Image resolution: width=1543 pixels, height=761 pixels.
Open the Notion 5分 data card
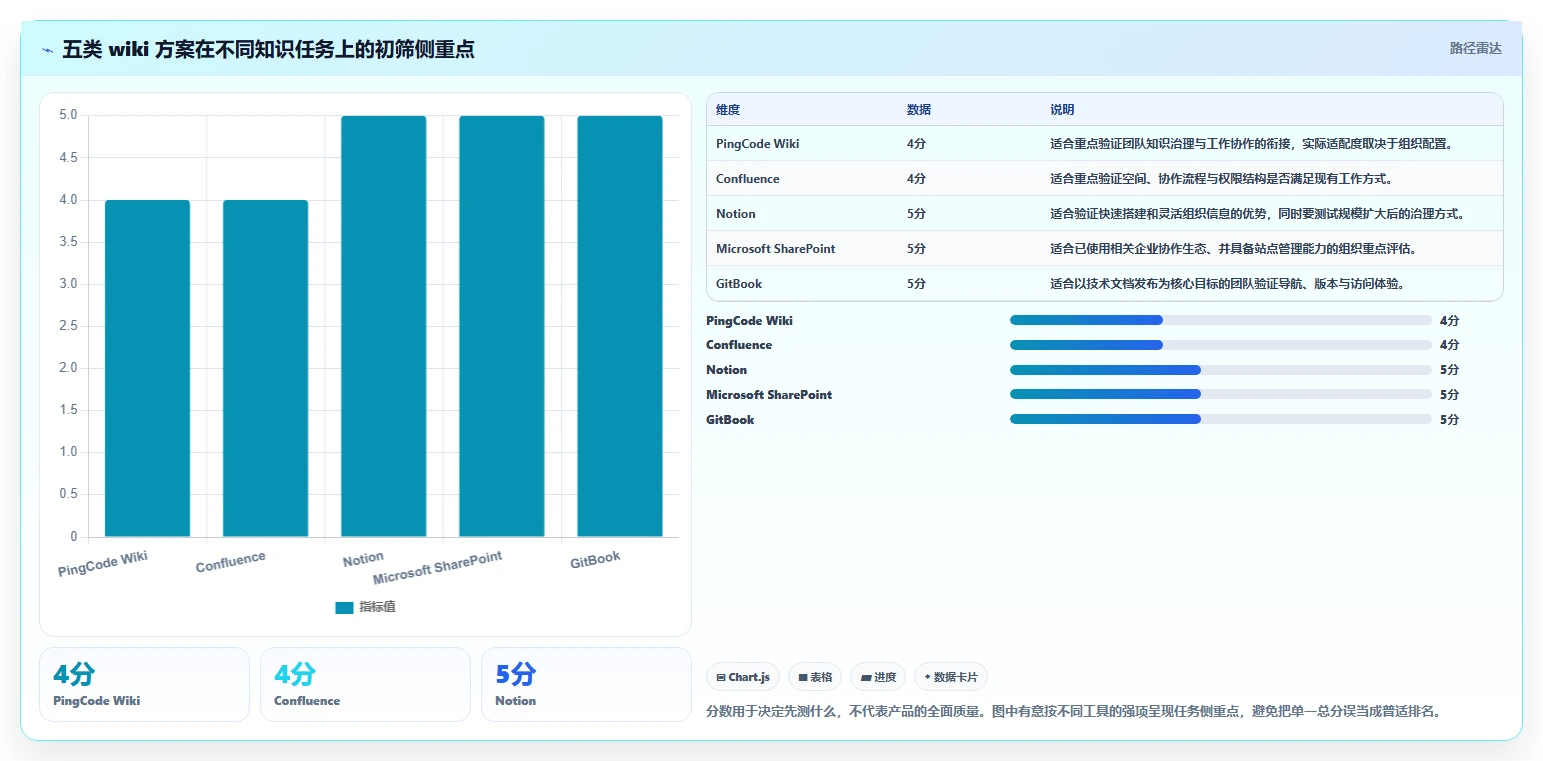click(x=586, y=684)
